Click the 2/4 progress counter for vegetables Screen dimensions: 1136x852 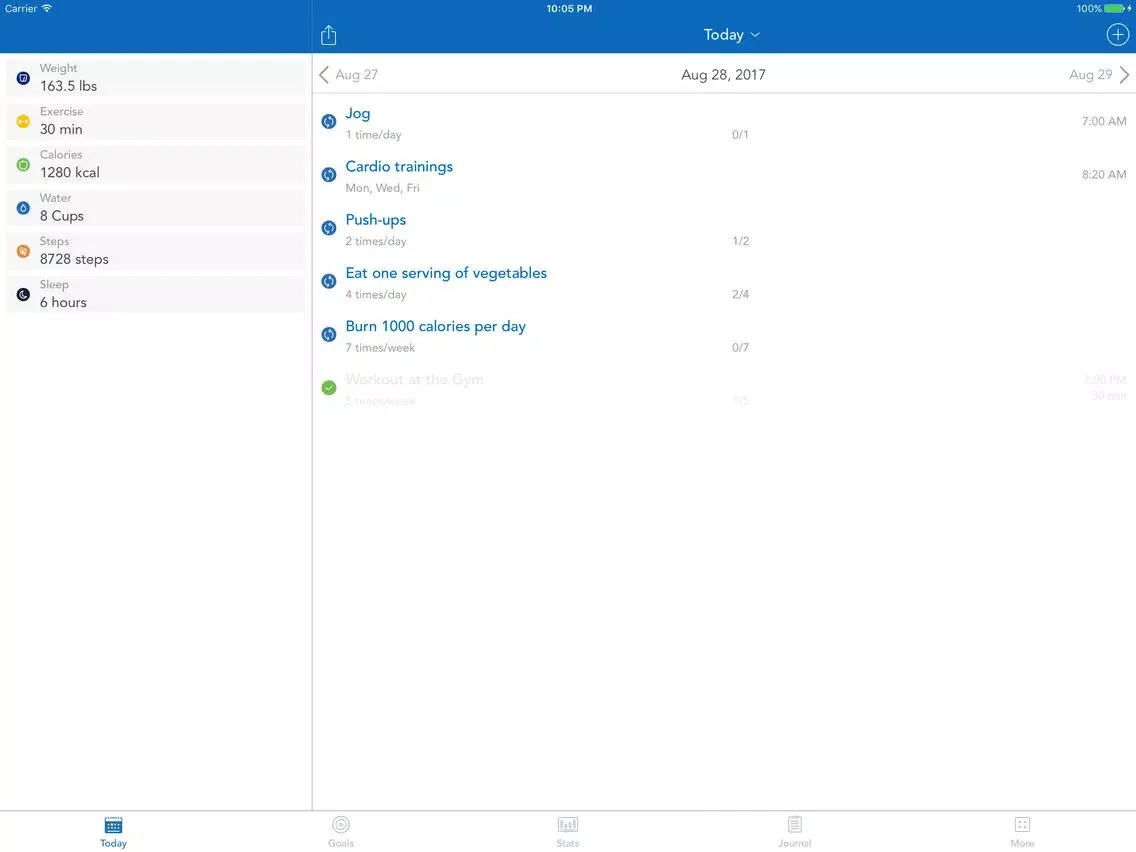click(x=740, y=293)
